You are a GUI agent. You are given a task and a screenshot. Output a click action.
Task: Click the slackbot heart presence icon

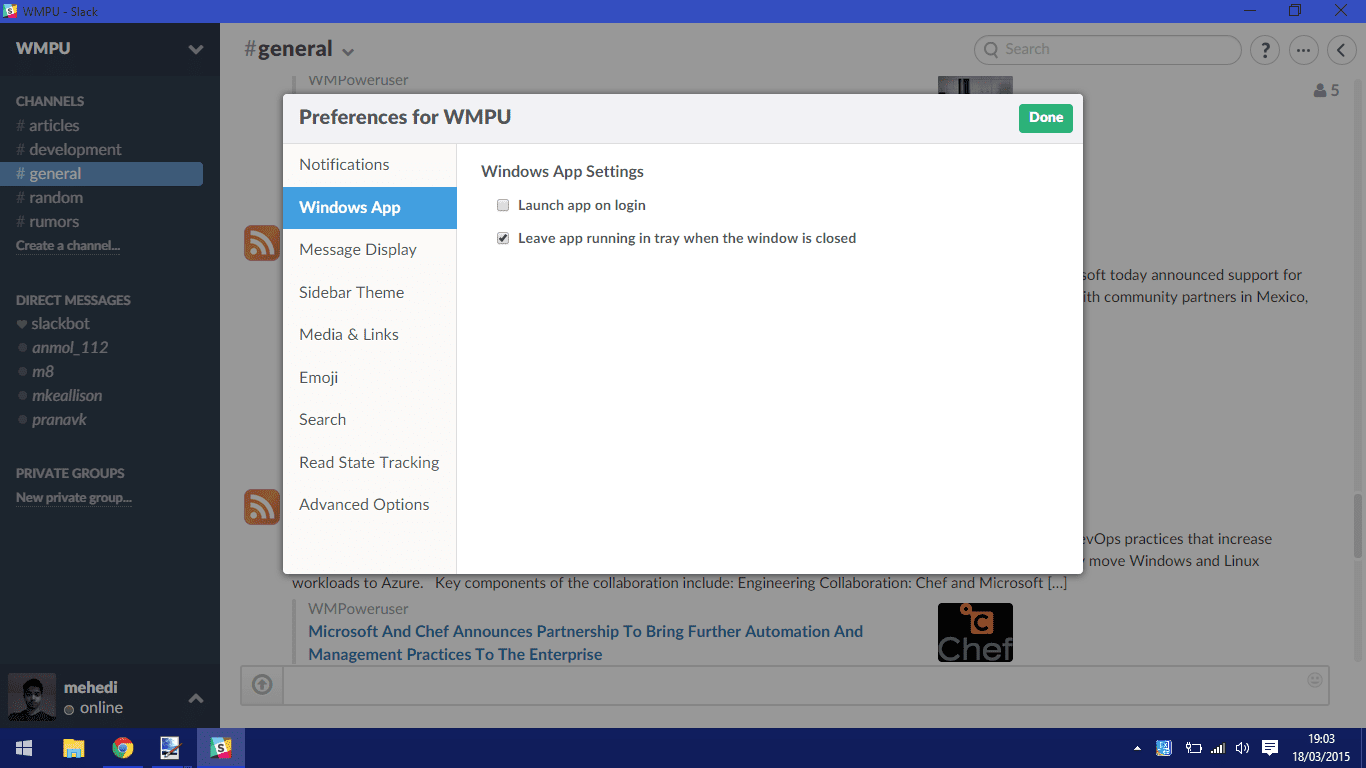tap(22, 324)
